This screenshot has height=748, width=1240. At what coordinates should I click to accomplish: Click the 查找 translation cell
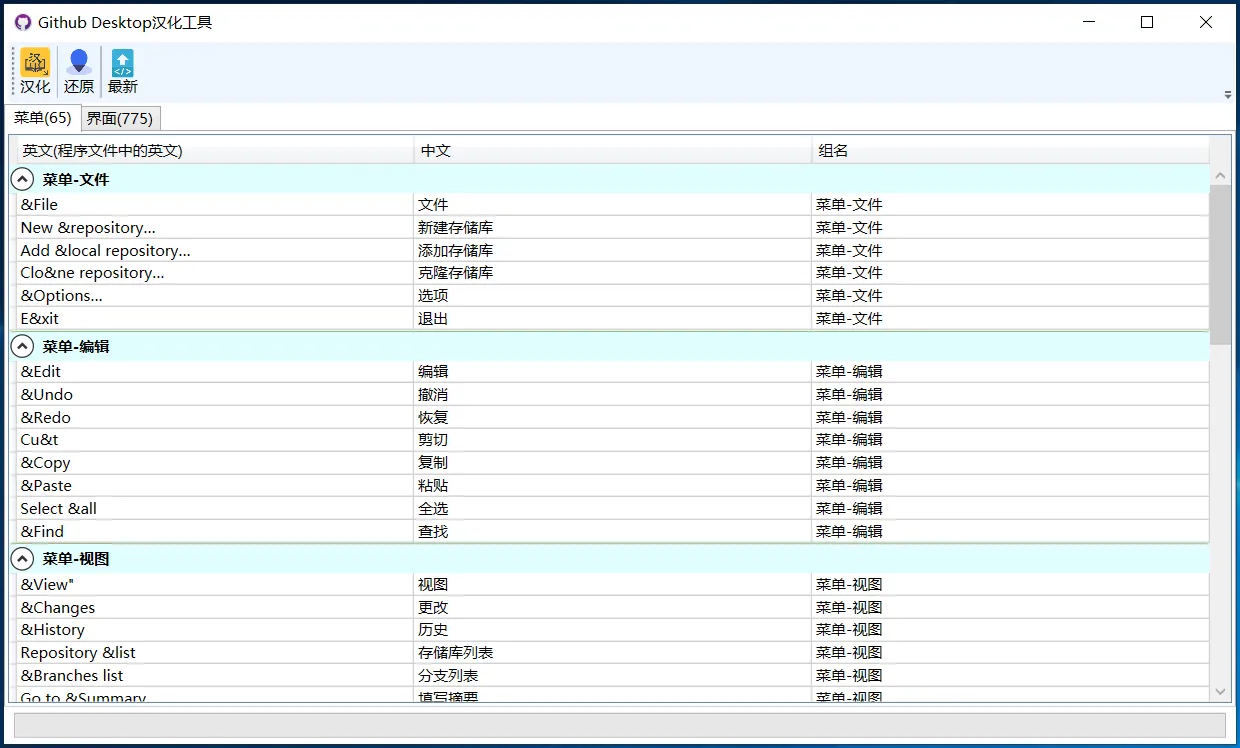(613, 531)
